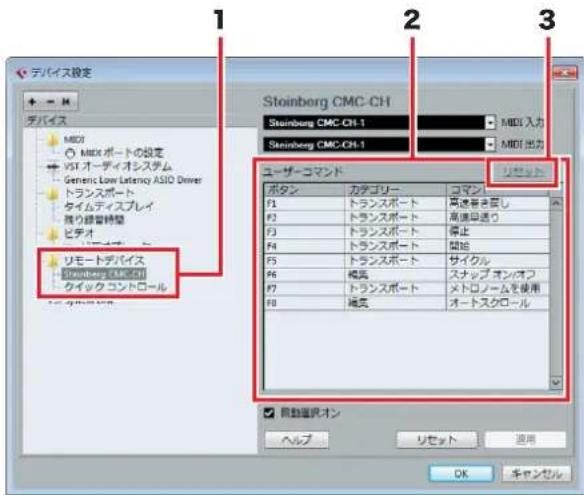Click スナップ オン/オフ command cell
This screenshot has width=584, height=495.
(x=498, y=275)
